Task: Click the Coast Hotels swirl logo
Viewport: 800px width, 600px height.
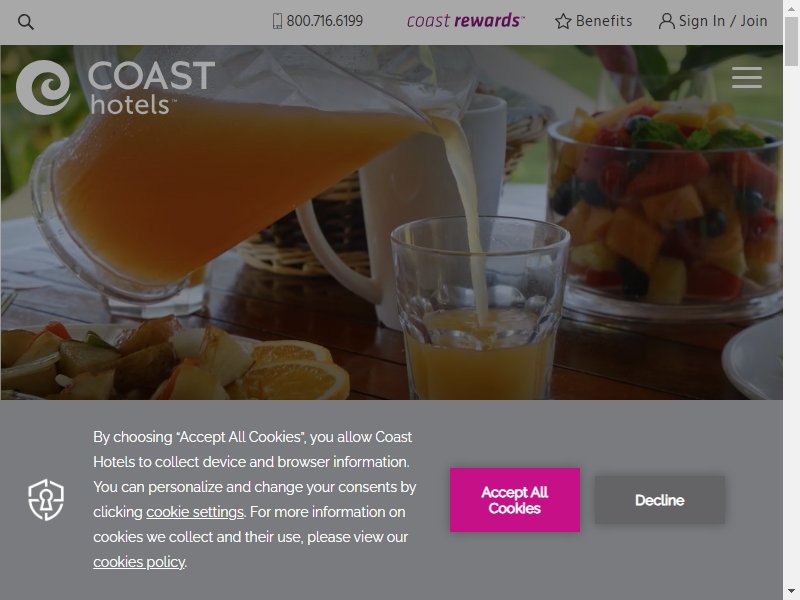Action: tap(43, 87)
